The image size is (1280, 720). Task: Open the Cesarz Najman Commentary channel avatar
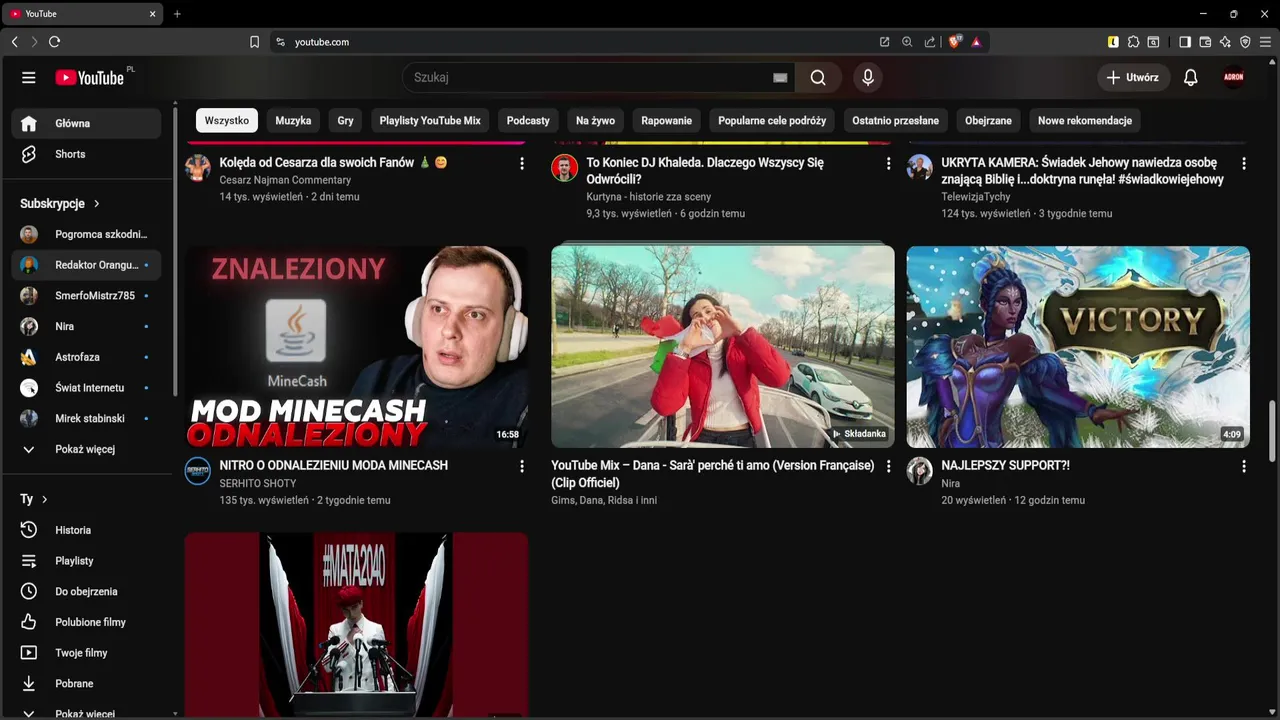(198, 168)
